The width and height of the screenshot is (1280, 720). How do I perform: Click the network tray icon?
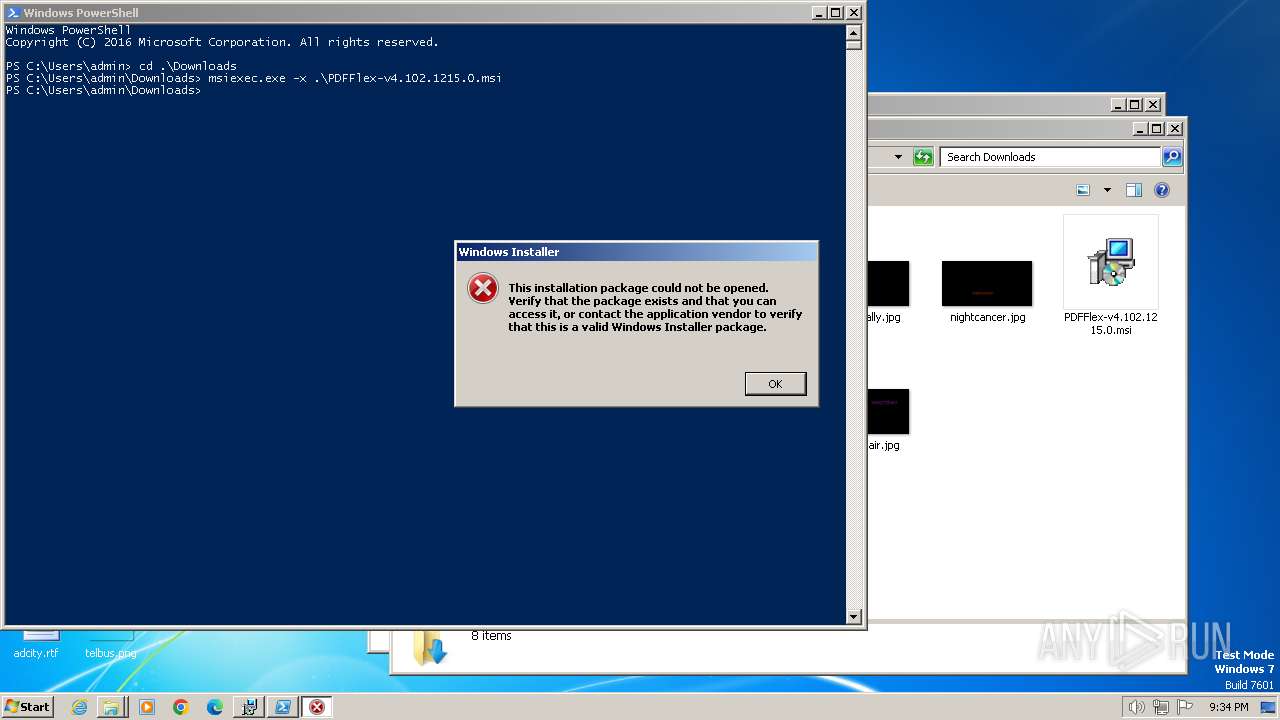pos(1161,707)
